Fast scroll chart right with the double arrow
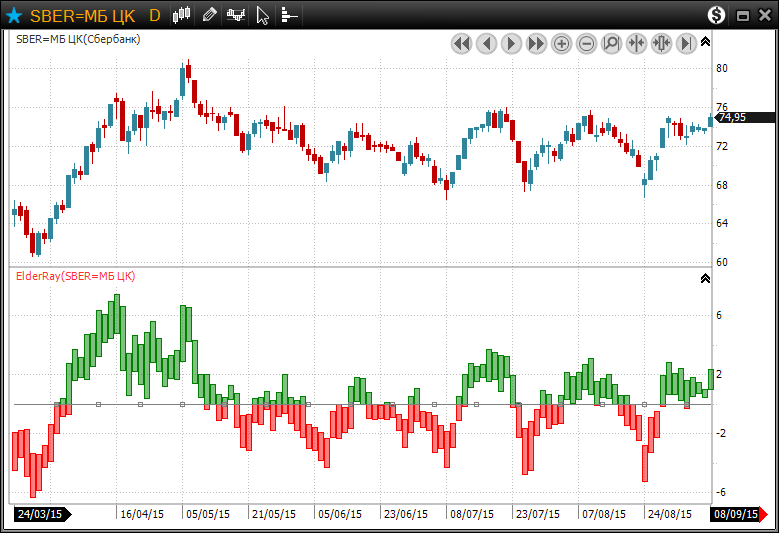 (536, 43)
